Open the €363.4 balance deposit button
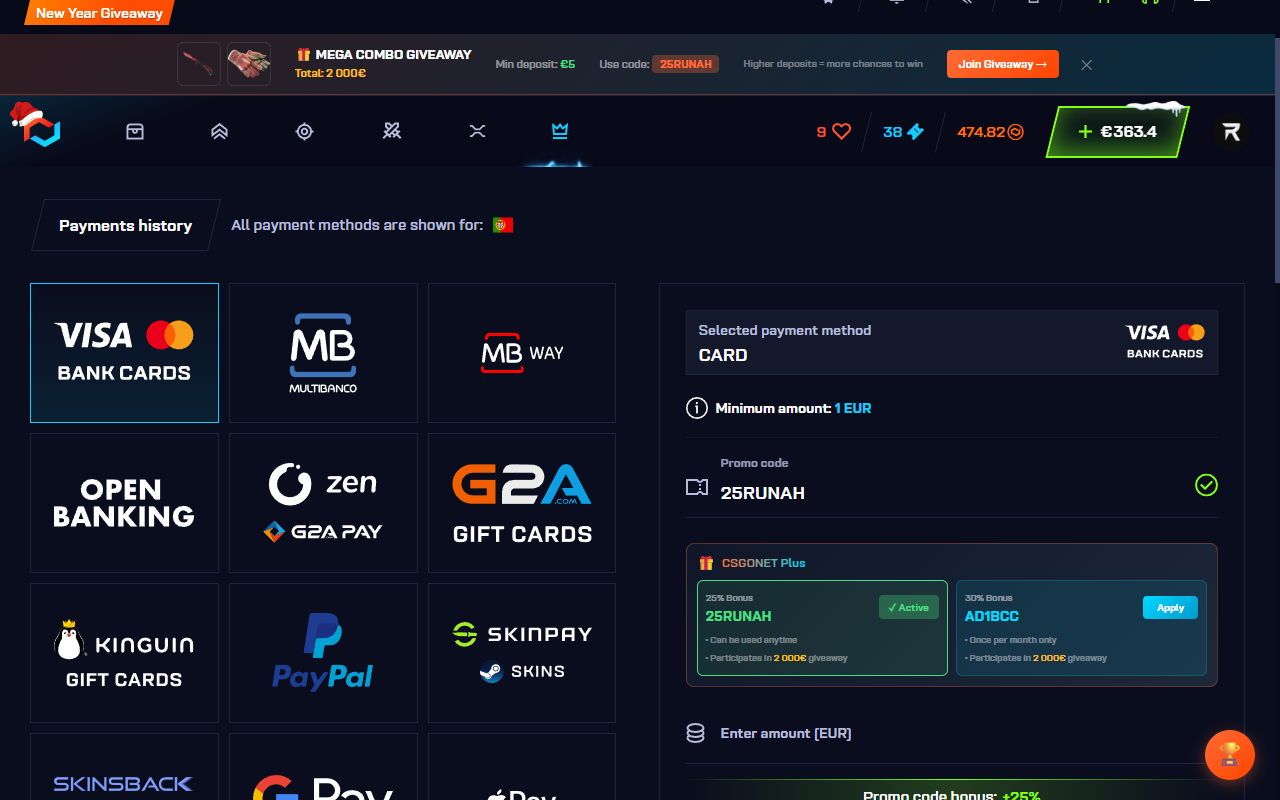 click(1117, 131)
